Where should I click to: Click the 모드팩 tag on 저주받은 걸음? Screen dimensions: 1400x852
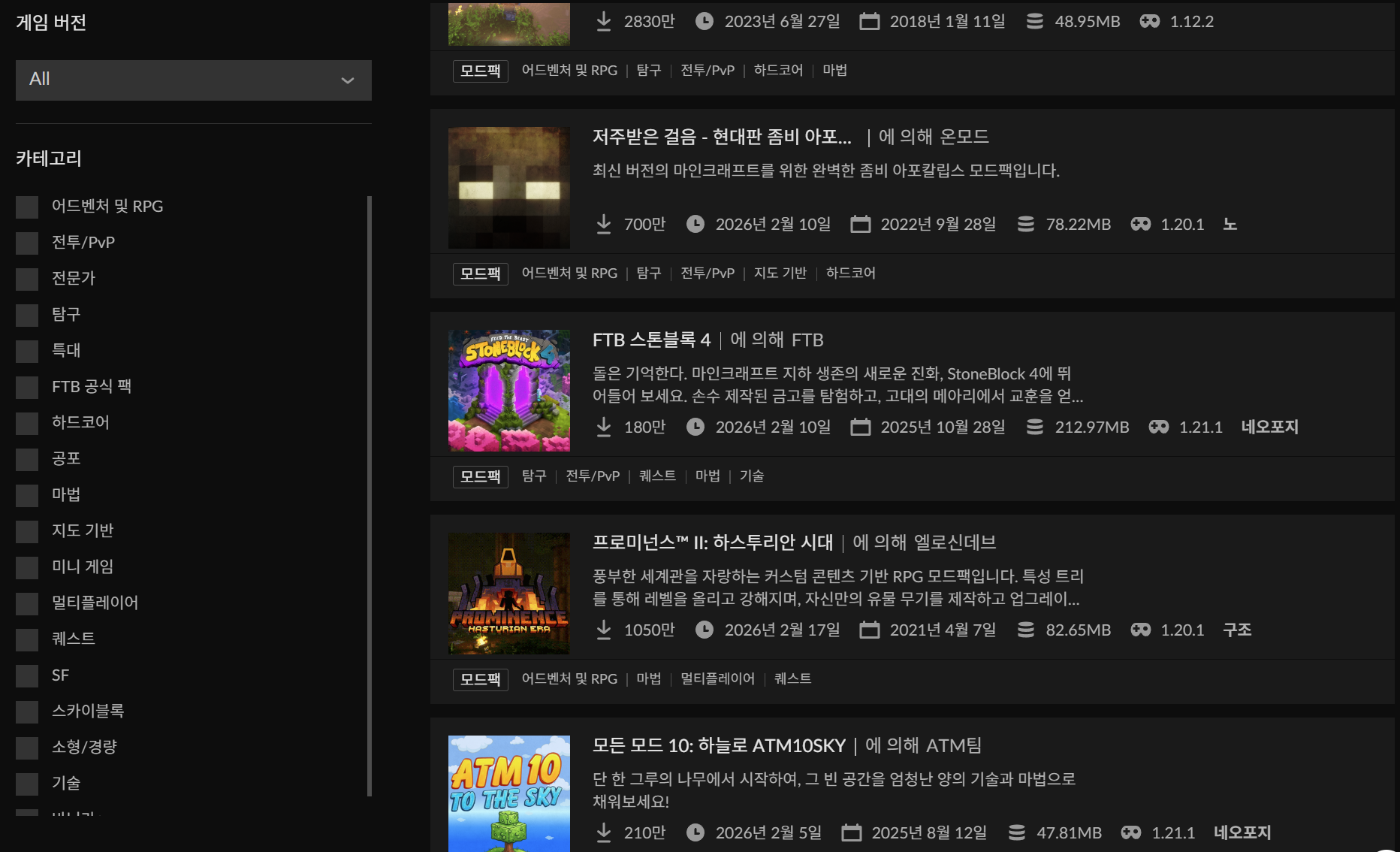click(x=481, y=273)
